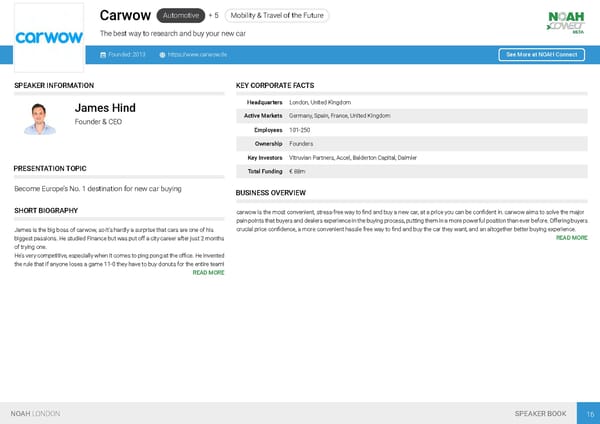Click the NOAH London footer label

click(35, 413)
